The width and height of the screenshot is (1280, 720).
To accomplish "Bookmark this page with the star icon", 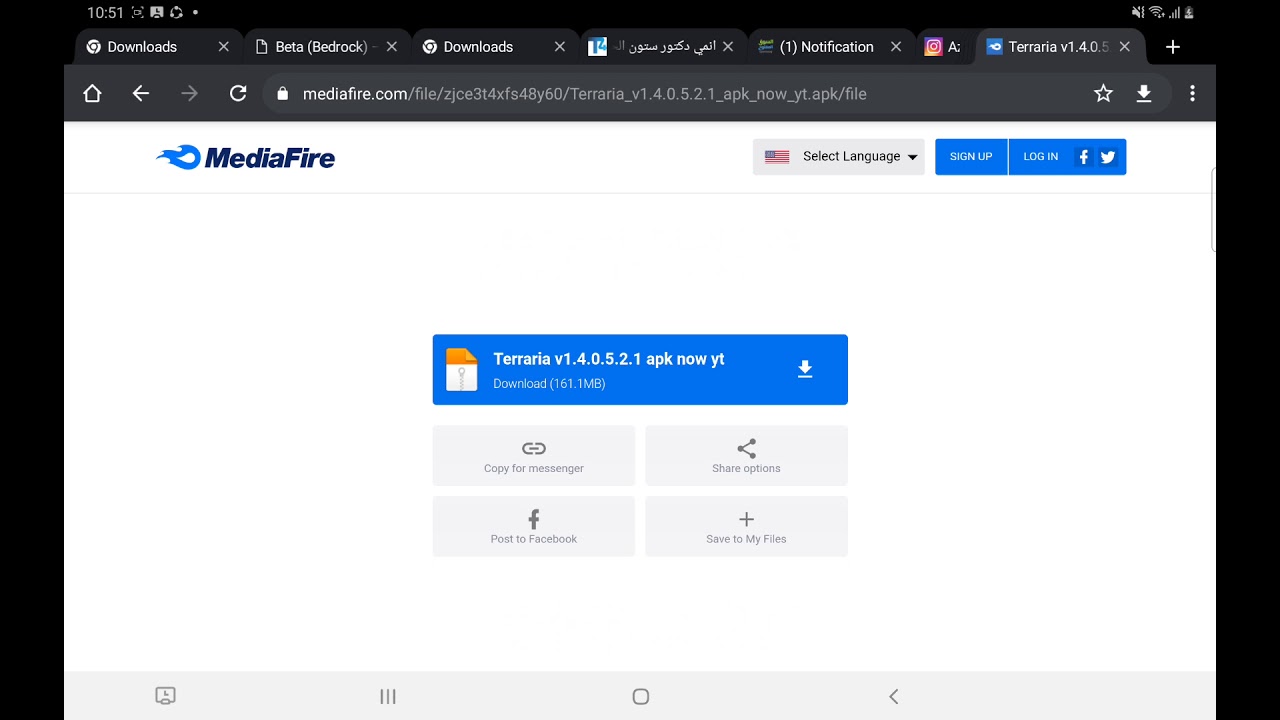I will click(x=1103, y=94).
